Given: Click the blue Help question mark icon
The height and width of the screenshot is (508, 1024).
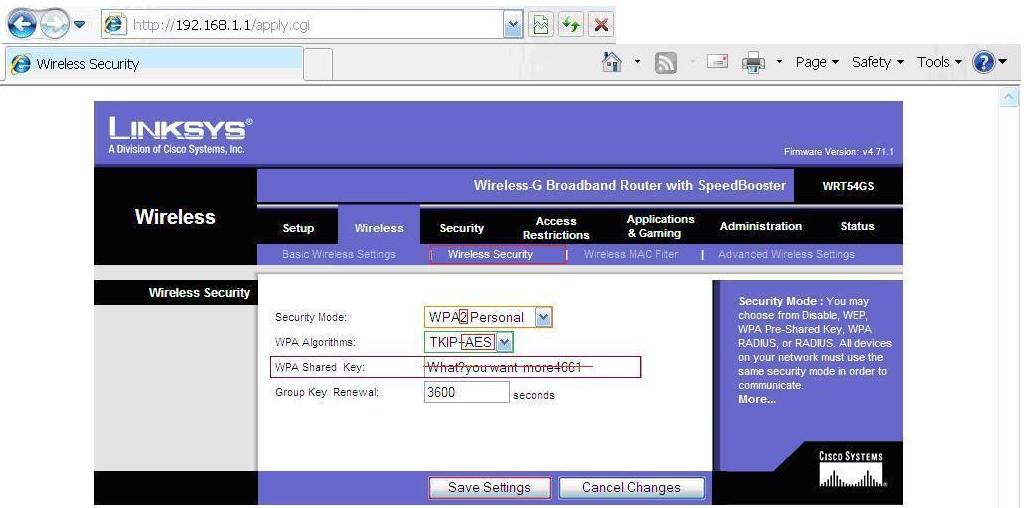Looking at the screenshot, I should coord(984,63).
